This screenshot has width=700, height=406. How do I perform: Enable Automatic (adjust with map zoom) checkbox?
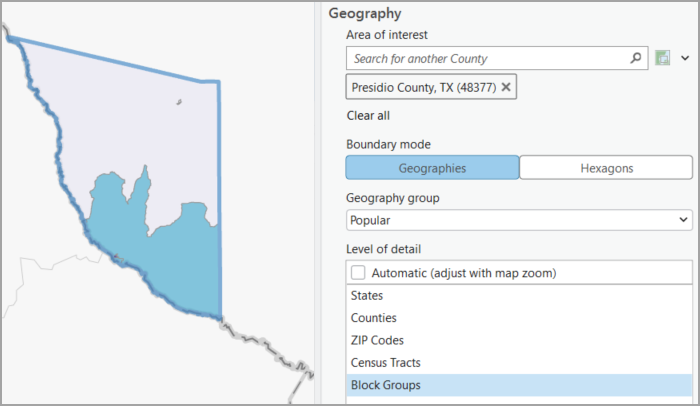pos(358,272)
